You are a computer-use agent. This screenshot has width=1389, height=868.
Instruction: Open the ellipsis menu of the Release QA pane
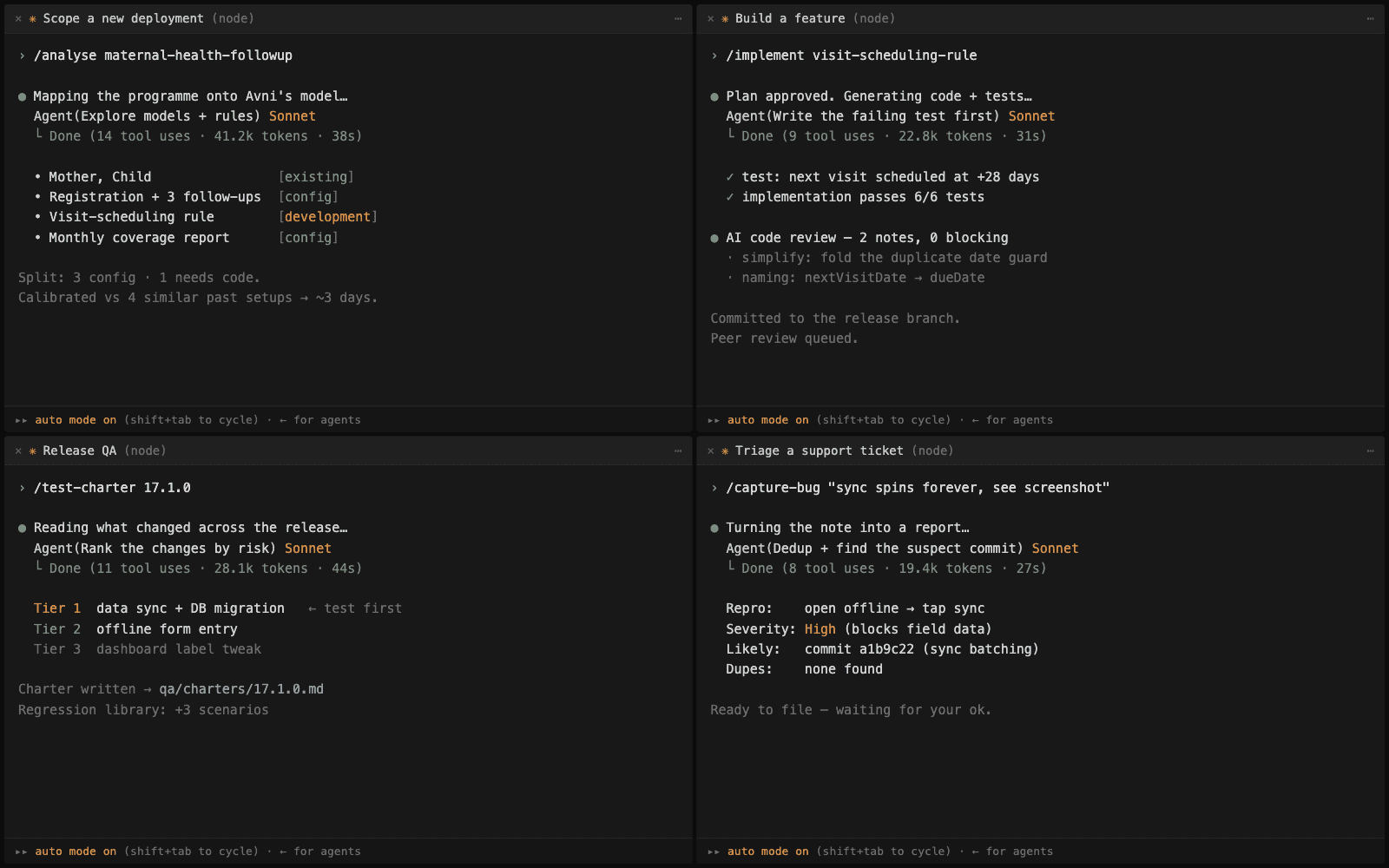678,450
